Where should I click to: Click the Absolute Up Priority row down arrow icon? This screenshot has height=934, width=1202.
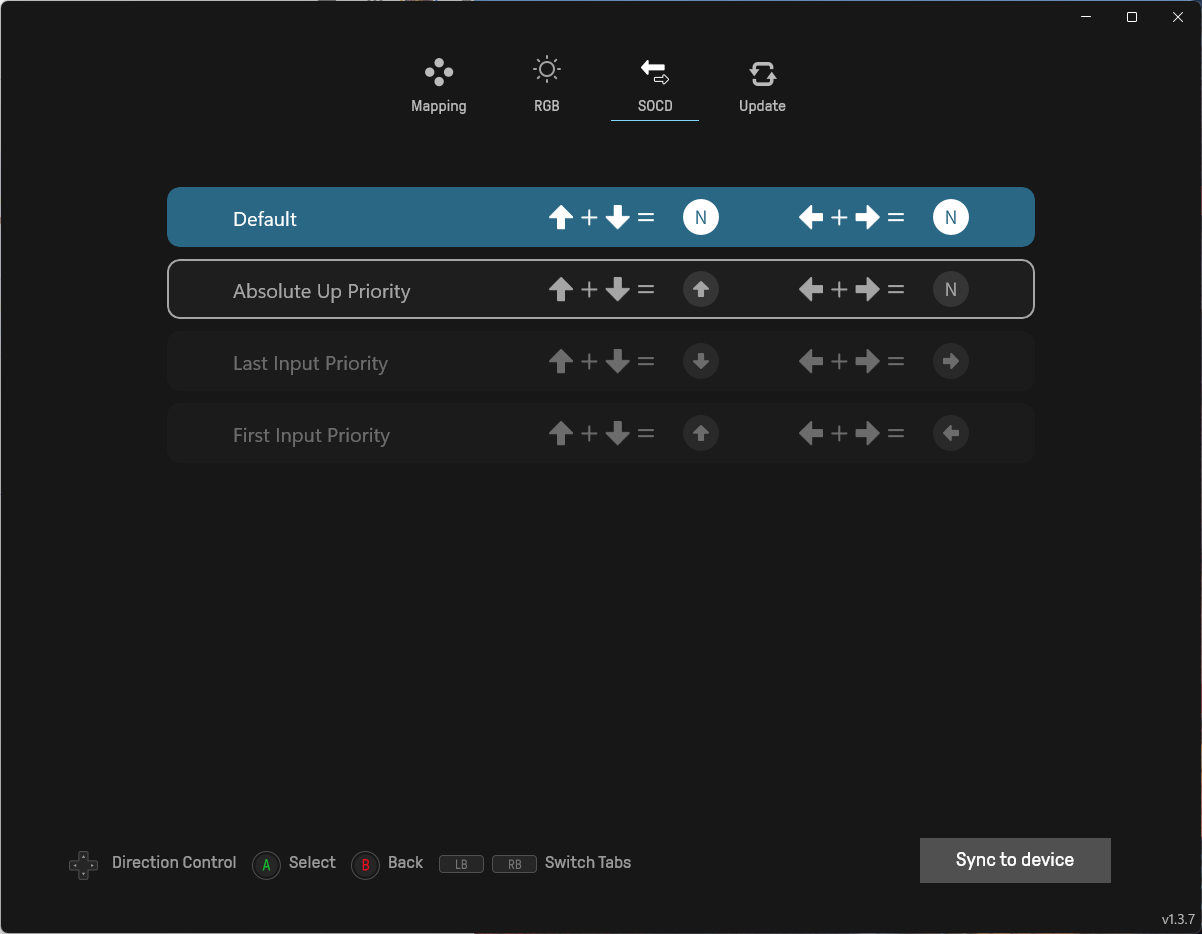pyautogui.click(x=618, y=289)
